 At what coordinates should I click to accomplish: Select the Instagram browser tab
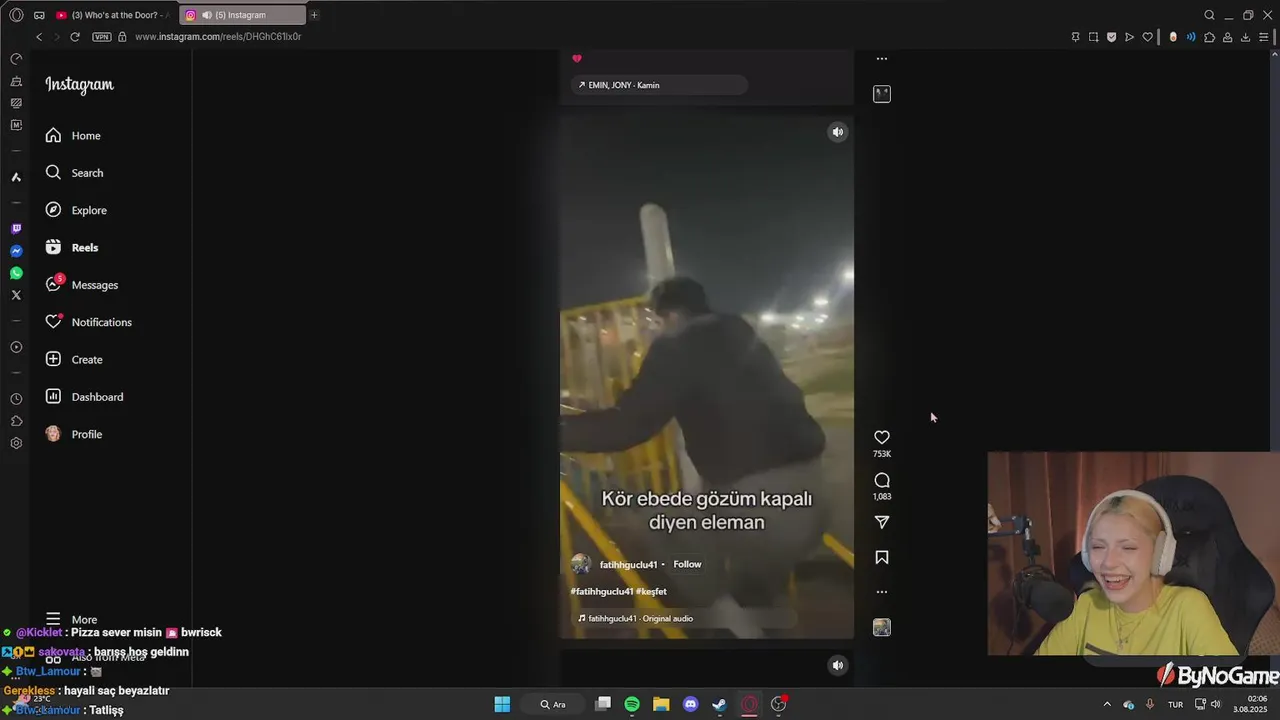pyautogui.click(x=243, y=15)
